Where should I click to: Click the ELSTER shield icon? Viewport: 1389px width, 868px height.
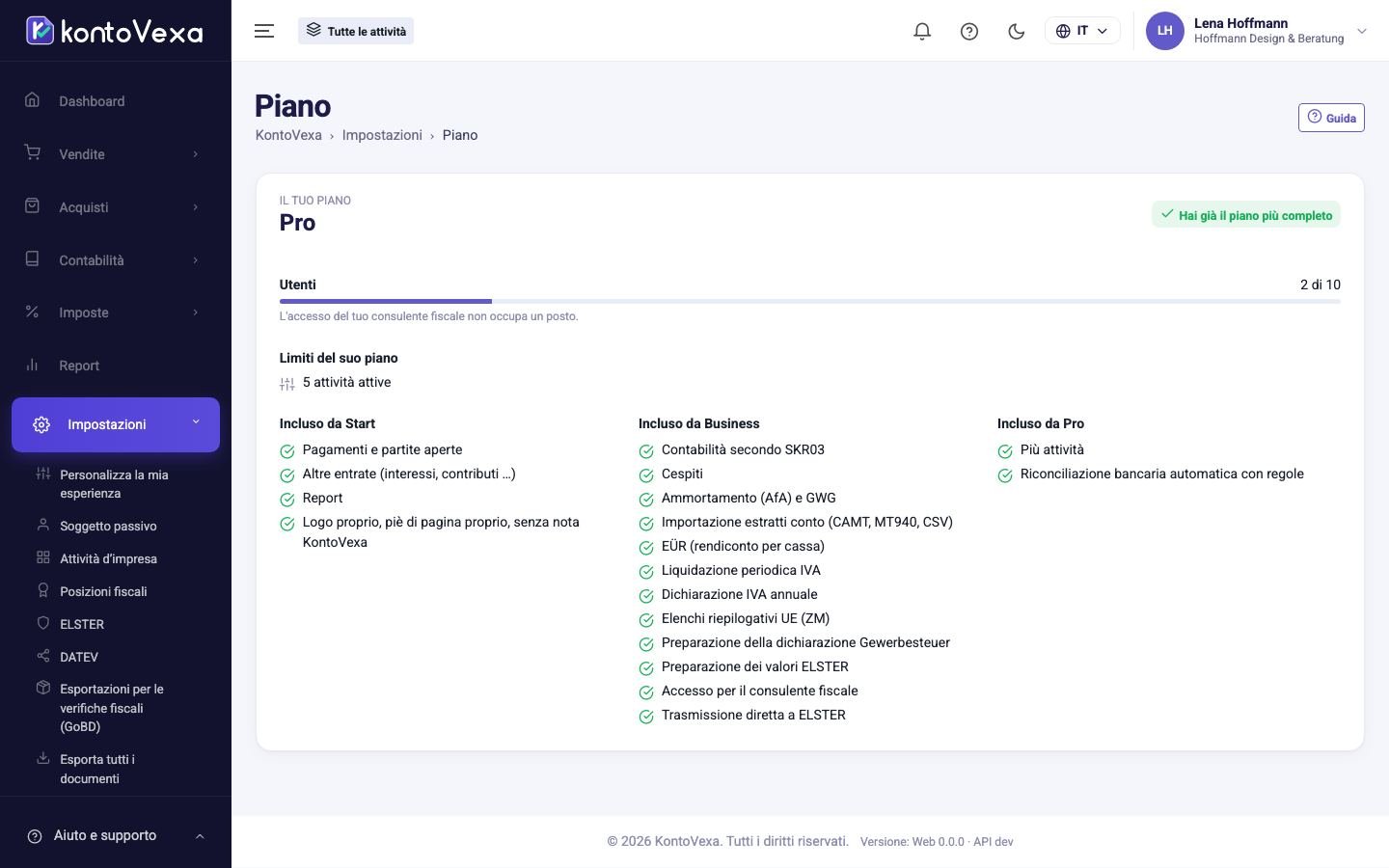point(42,623)
